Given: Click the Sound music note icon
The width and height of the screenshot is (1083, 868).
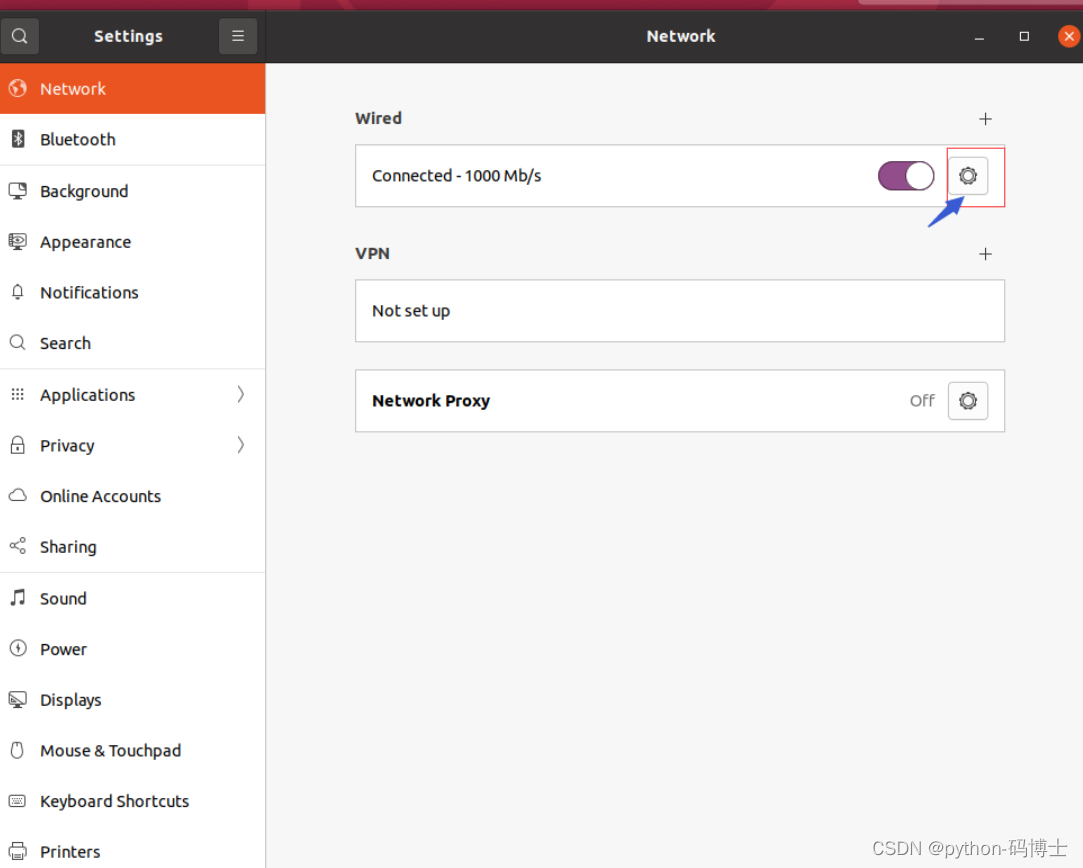Looking at the screenshot, I should 18,597.
